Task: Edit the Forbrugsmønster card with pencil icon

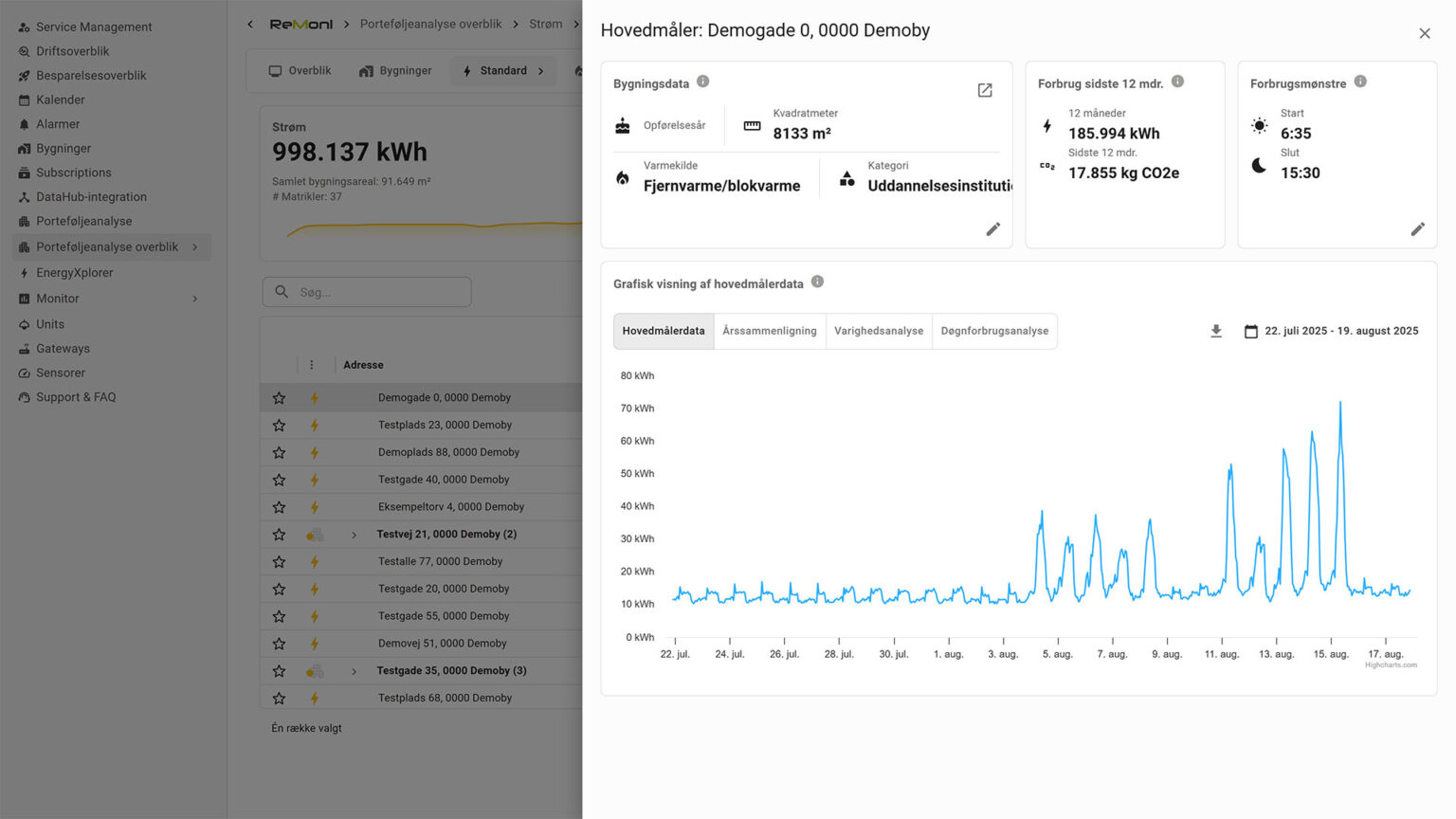Action: pyautogui.click(x=1417, y=229)
